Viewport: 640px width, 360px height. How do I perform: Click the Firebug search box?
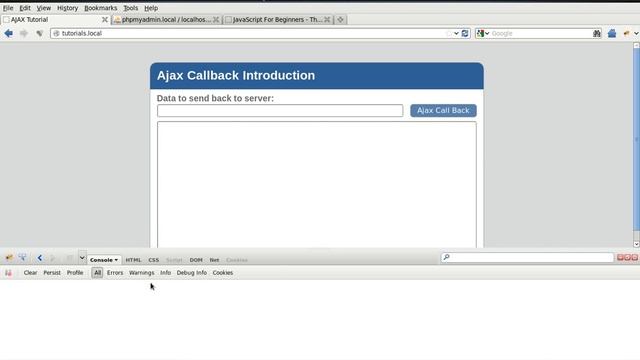pos(527,257)
